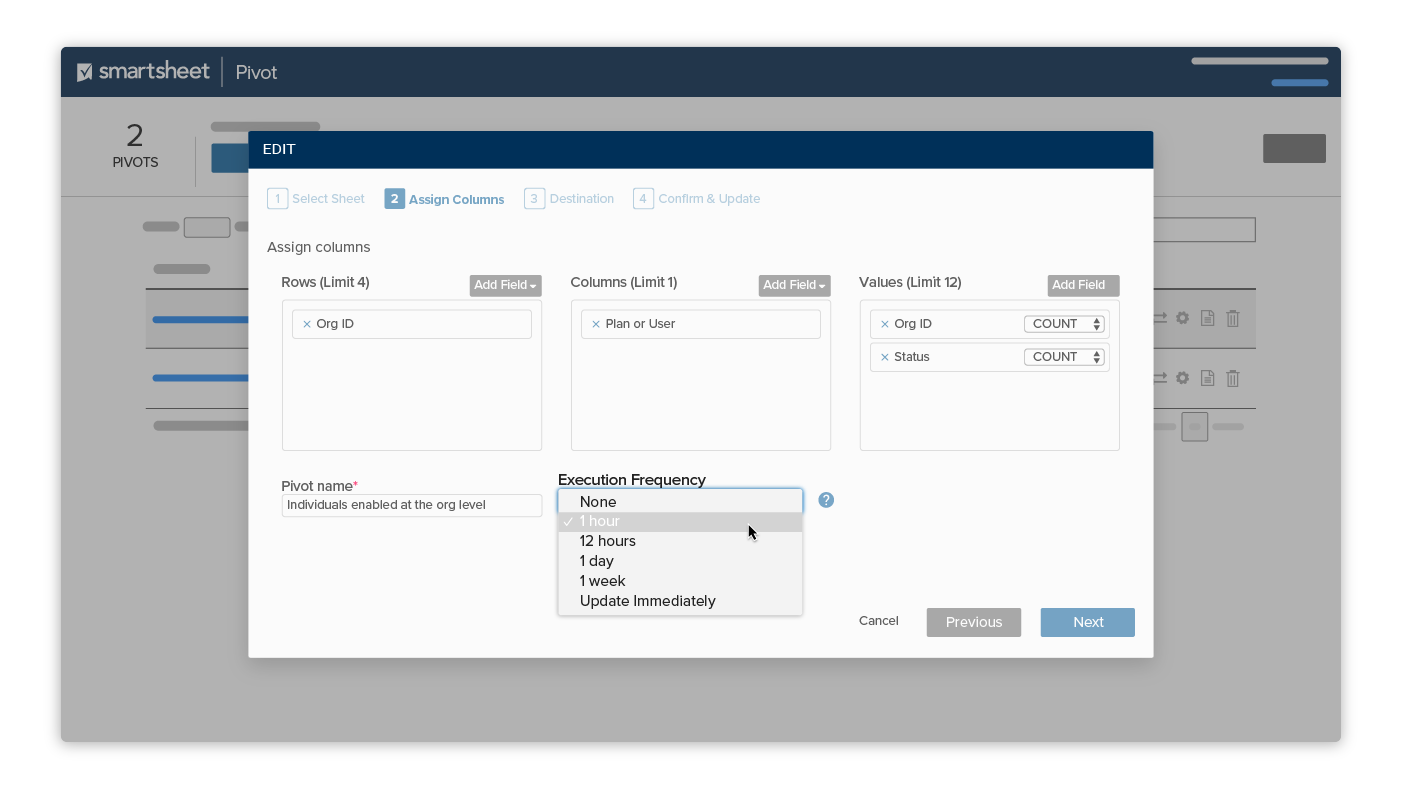
Task: Click the Smartsheet logo
Action: click(143, 72)
